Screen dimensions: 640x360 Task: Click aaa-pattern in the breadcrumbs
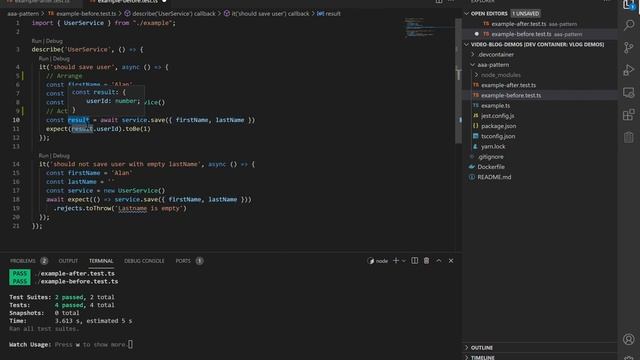[23, 13]
